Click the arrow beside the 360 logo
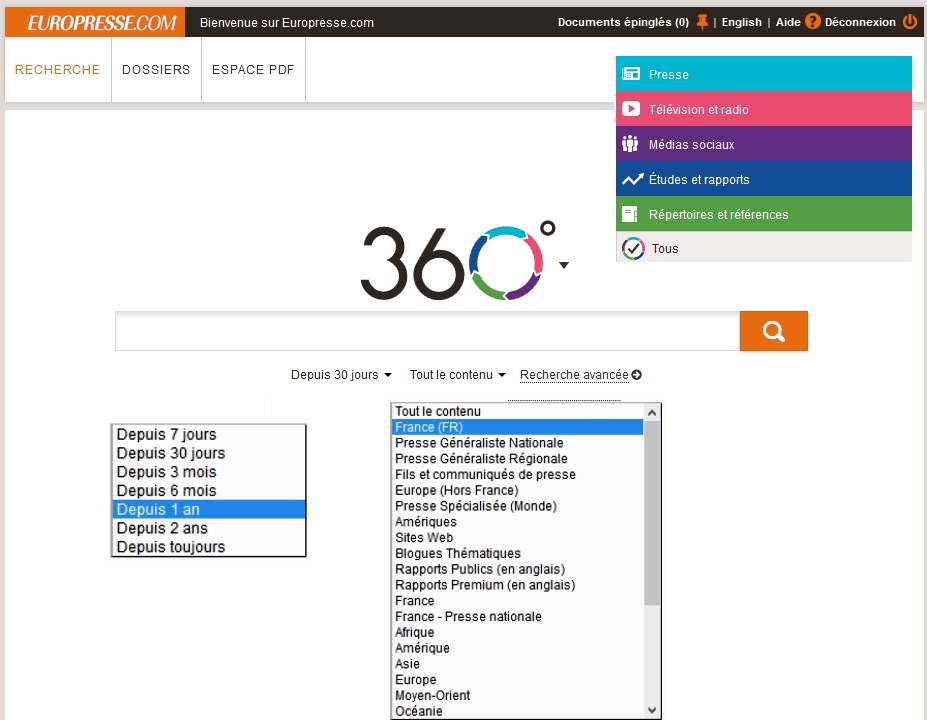Viewport: 927px width, 720px height. [564, 266]
